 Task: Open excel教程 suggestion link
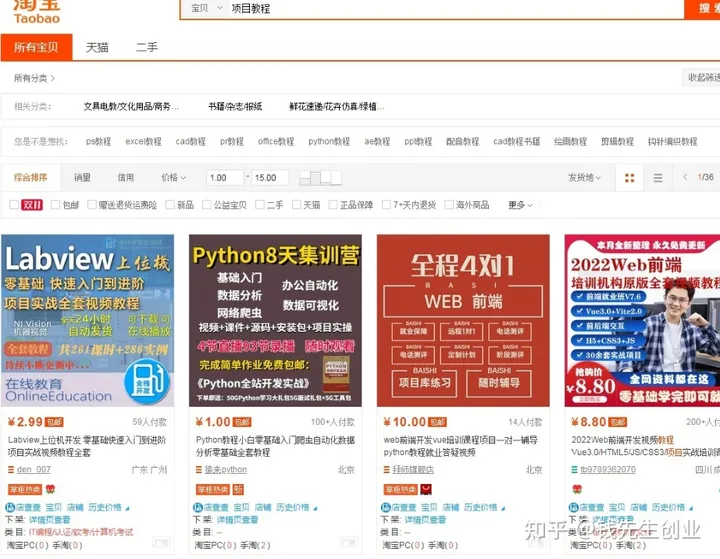143,141
